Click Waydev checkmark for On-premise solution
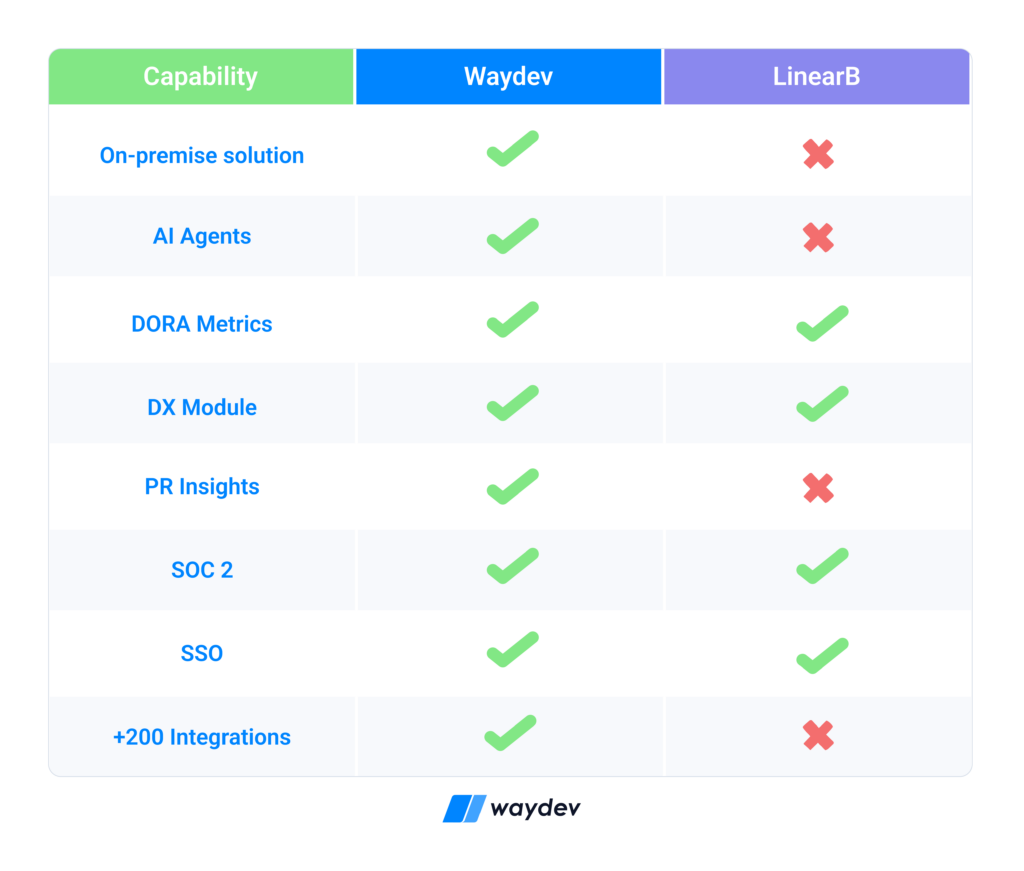This screenshot has height=871, width=1024. (x=513, y=149)
